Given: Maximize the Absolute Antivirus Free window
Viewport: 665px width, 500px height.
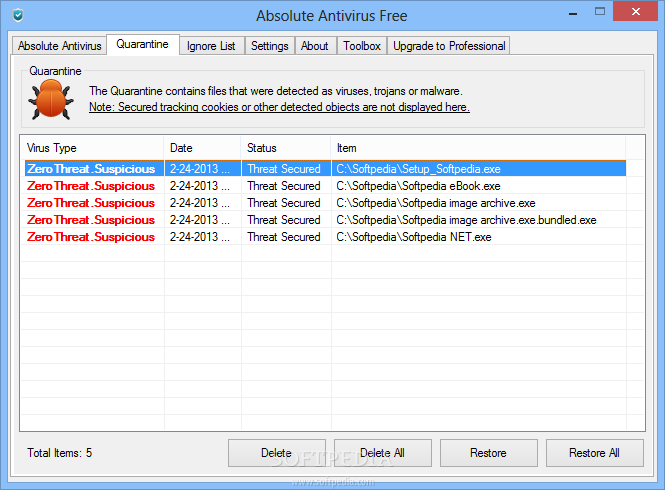Looking at the screenshot, I should (x=600, y=11).
